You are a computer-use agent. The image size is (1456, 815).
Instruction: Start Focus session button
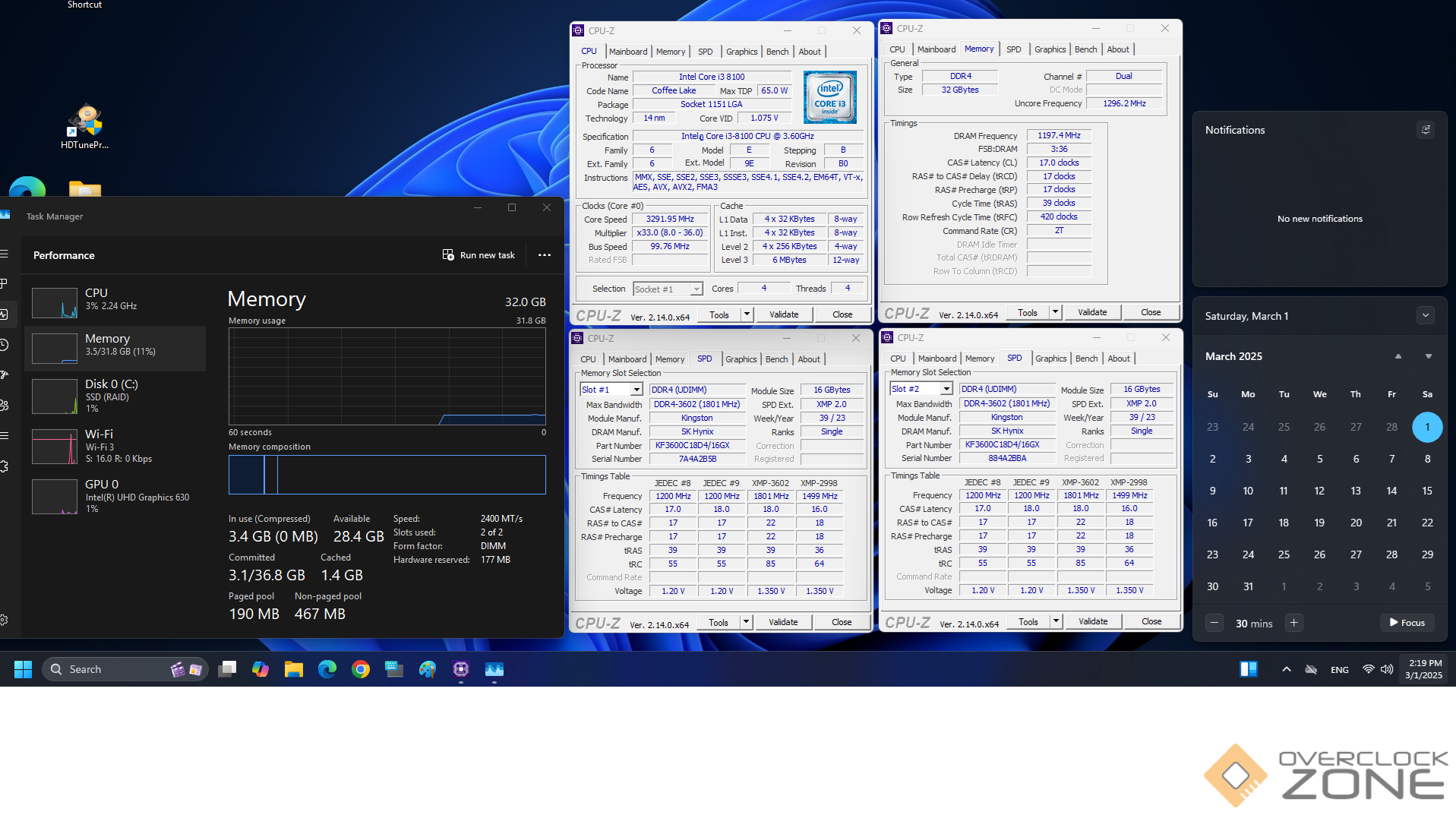1407,623
